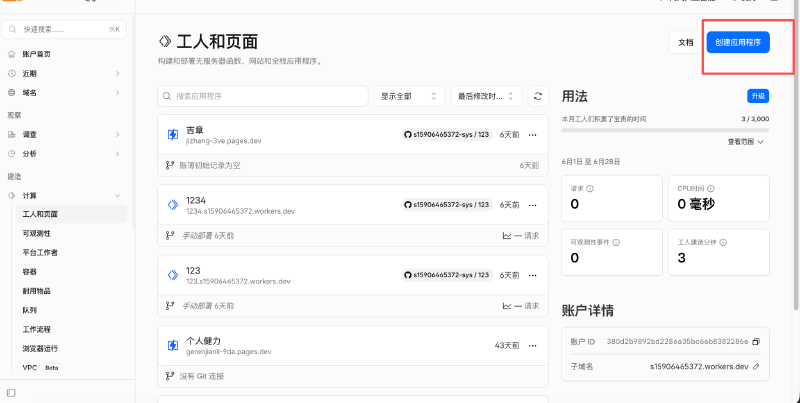Click the 分析 sidebar icon
The image size is (800, 403).
[12, 154]
